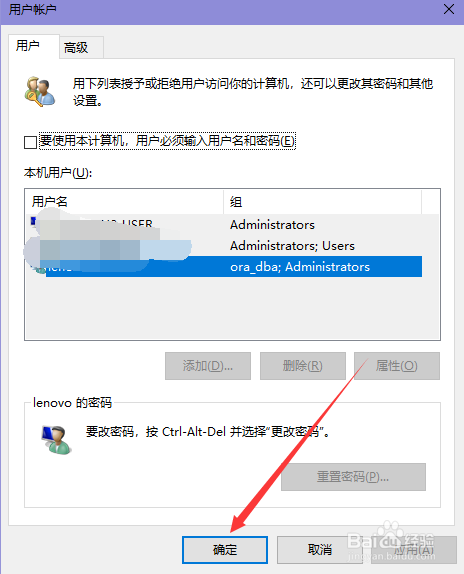Click the 添加(D)... button

208,366
